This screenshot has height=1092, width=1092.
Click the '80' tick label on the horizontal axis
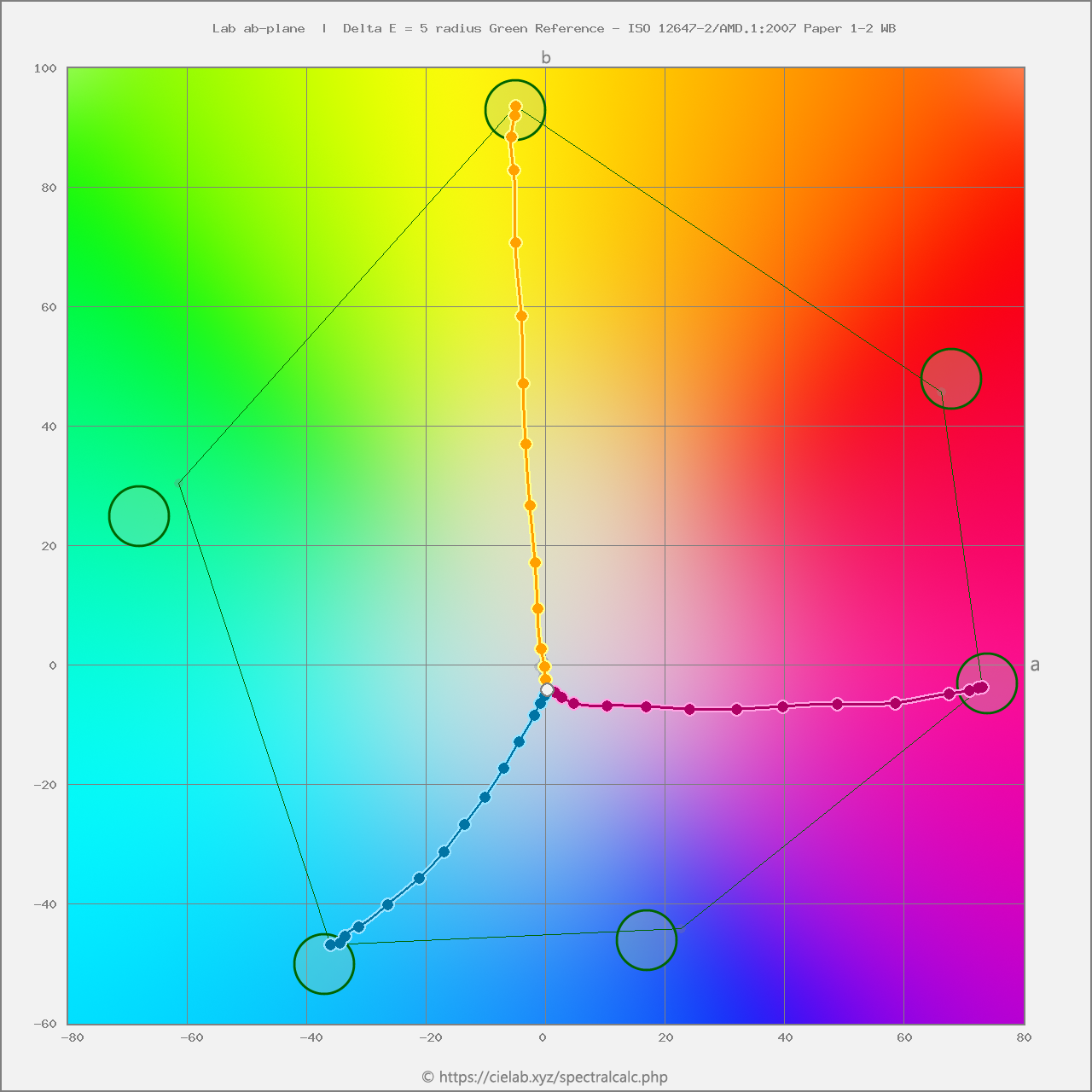point(1024,1037)
